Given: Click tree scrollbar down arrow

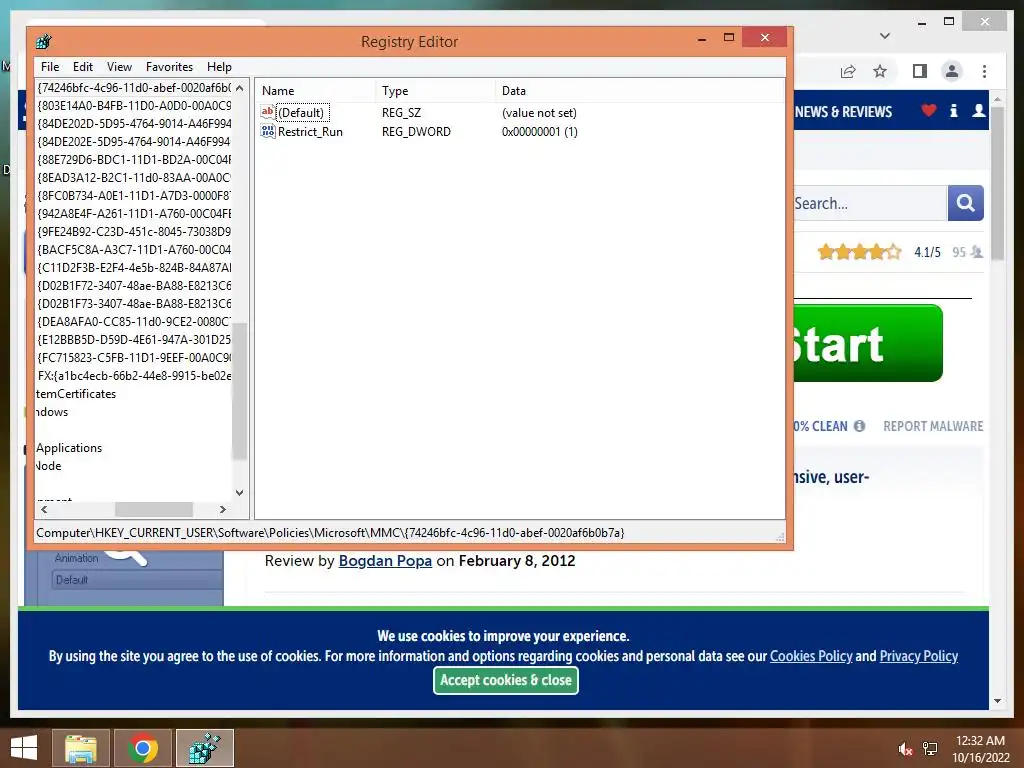Looking at the screenshot, I should pyautogui.click(x=240, y=492).
